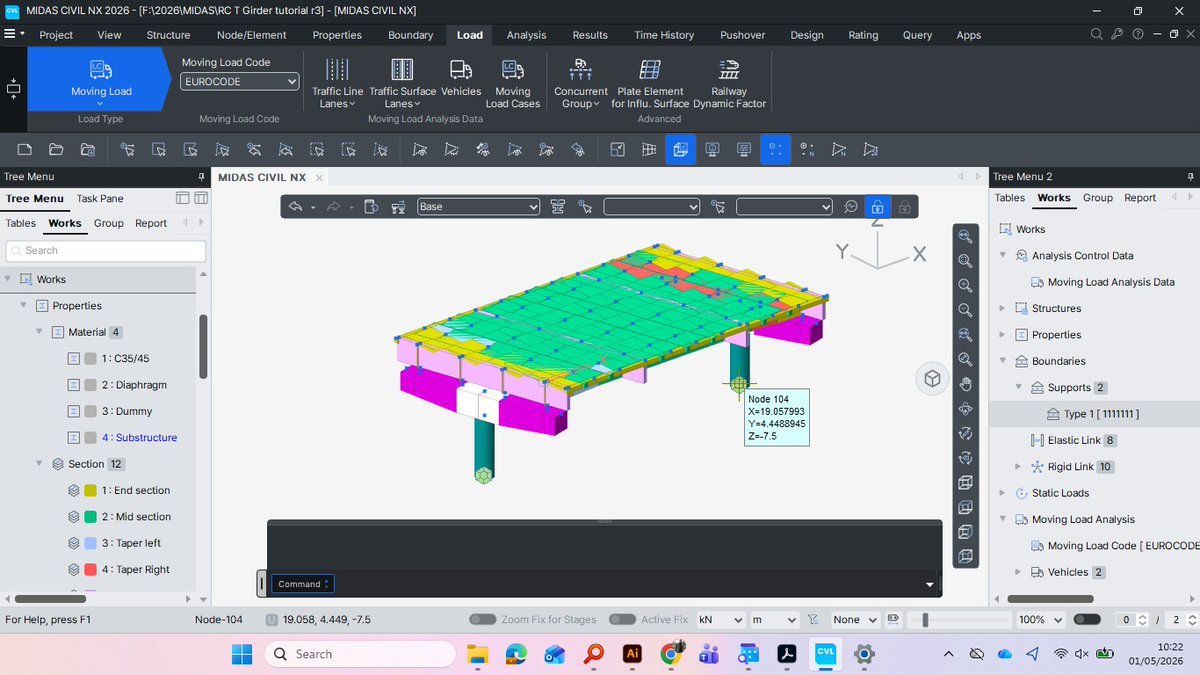The width and height of the screenshot is (1200, 675).
Task: Click the Moving Load type button
Action: tap(100, 79)
